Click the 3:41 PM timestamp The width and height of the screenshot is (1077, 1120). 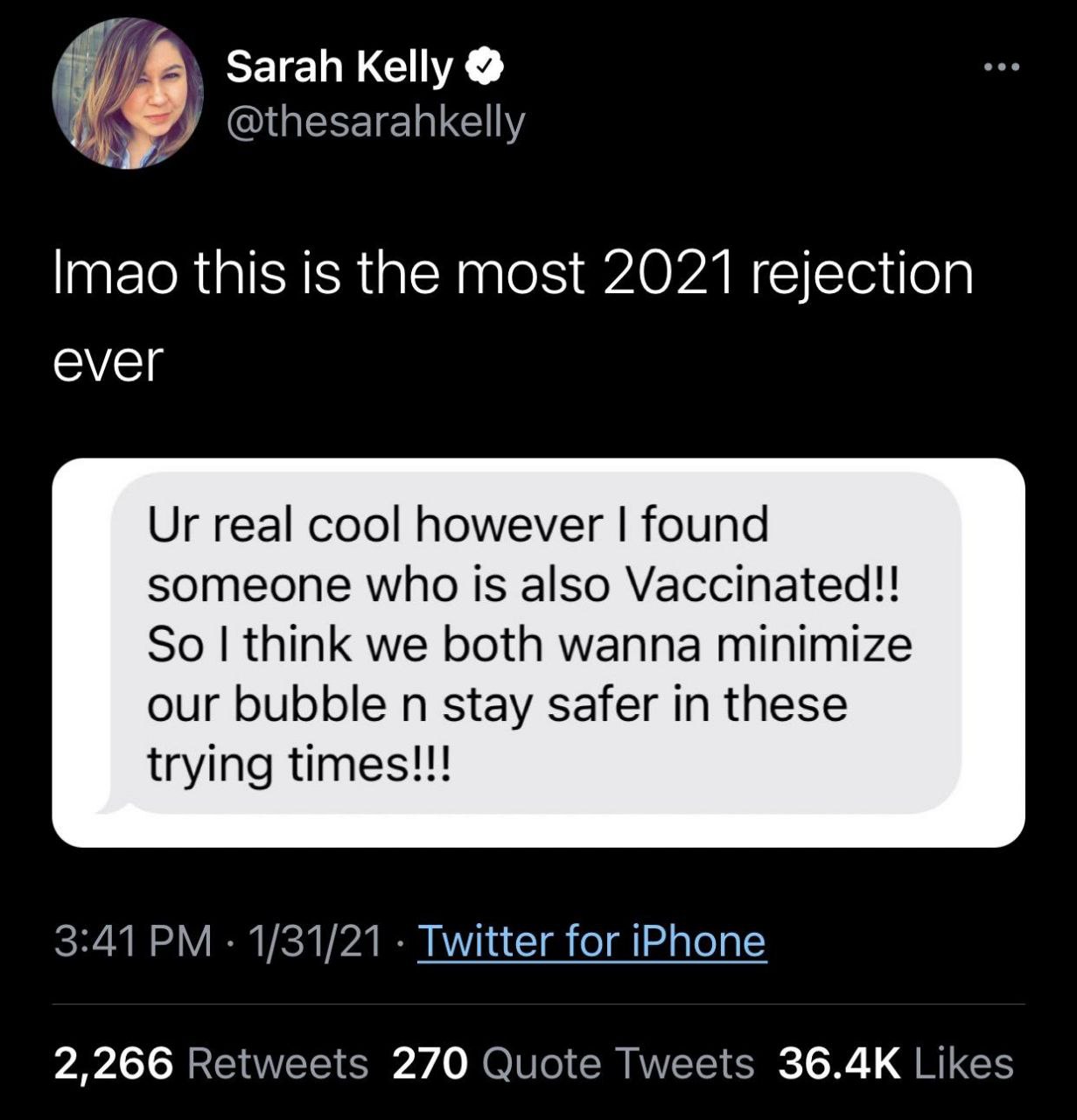pos(133,941)
